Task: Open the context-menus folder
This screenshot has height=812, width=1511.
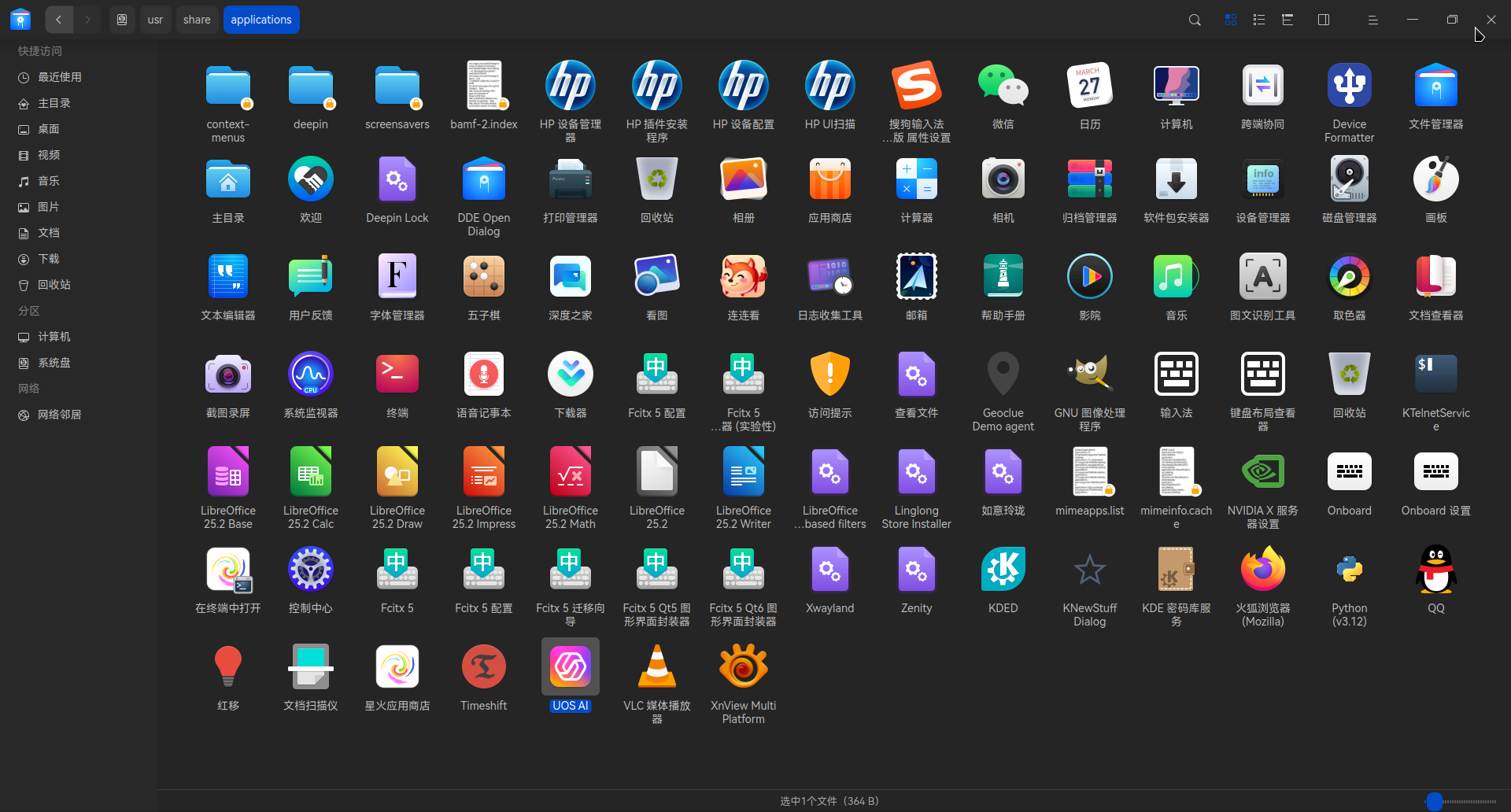Action: (x=228, y=85)
